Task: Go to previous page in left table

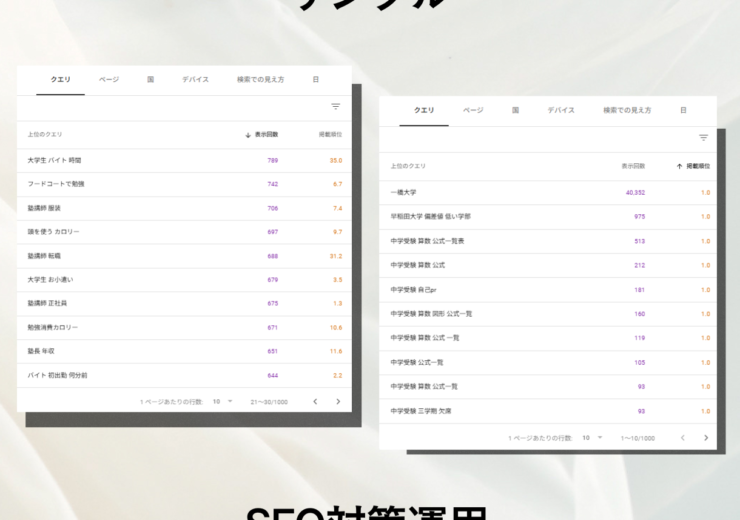Action: (315, 401)
